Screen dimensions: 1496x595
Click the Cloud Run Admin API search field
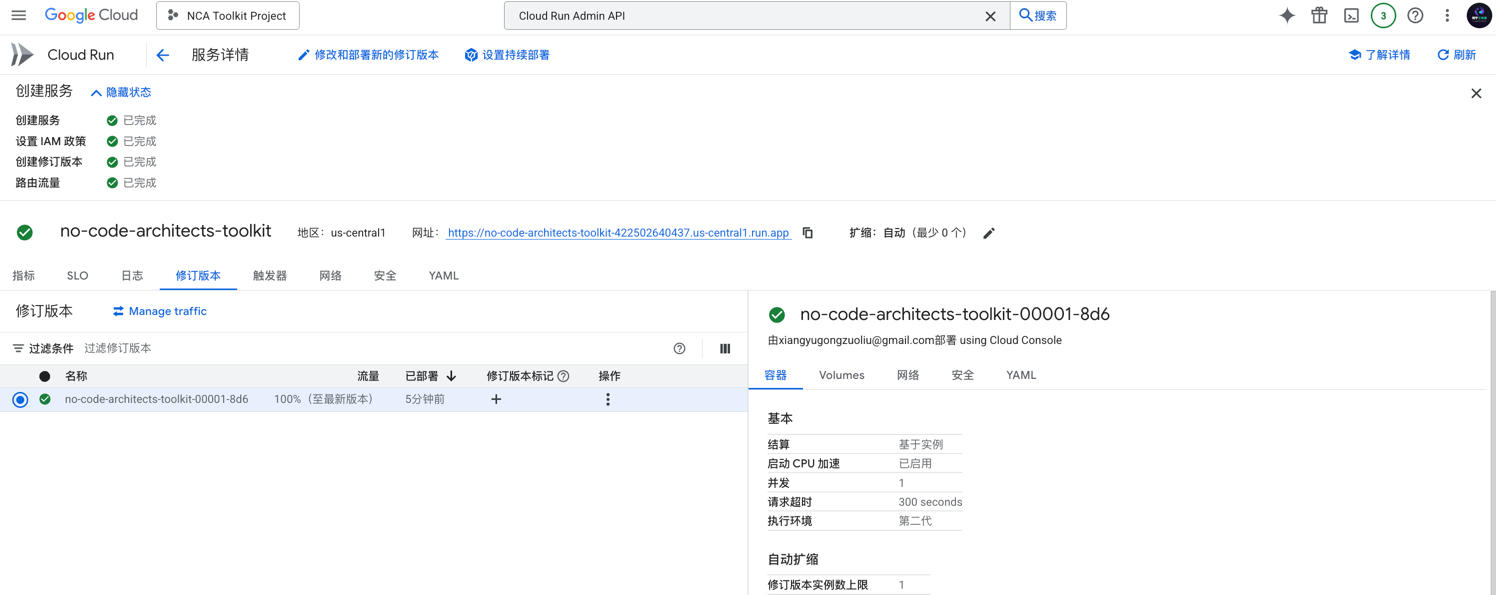[x=700, y=16]
